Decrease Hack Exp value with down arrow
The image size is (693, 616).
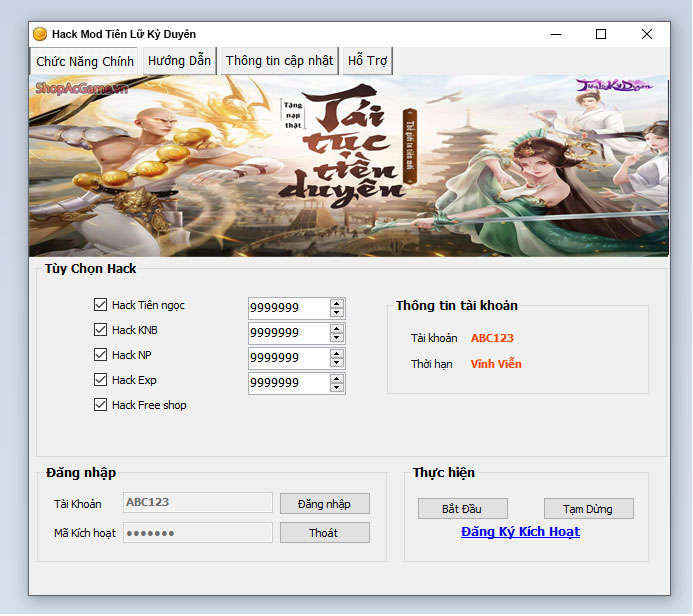click(x=337, y=388)
